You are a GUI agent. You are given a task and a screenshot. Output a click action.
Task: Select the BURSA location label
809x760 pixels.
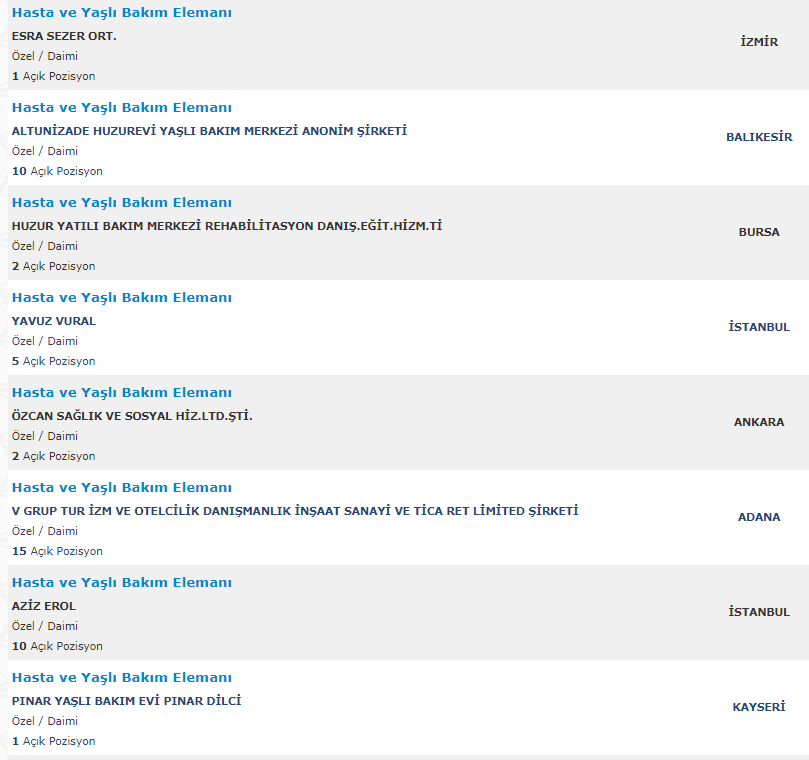759,232
